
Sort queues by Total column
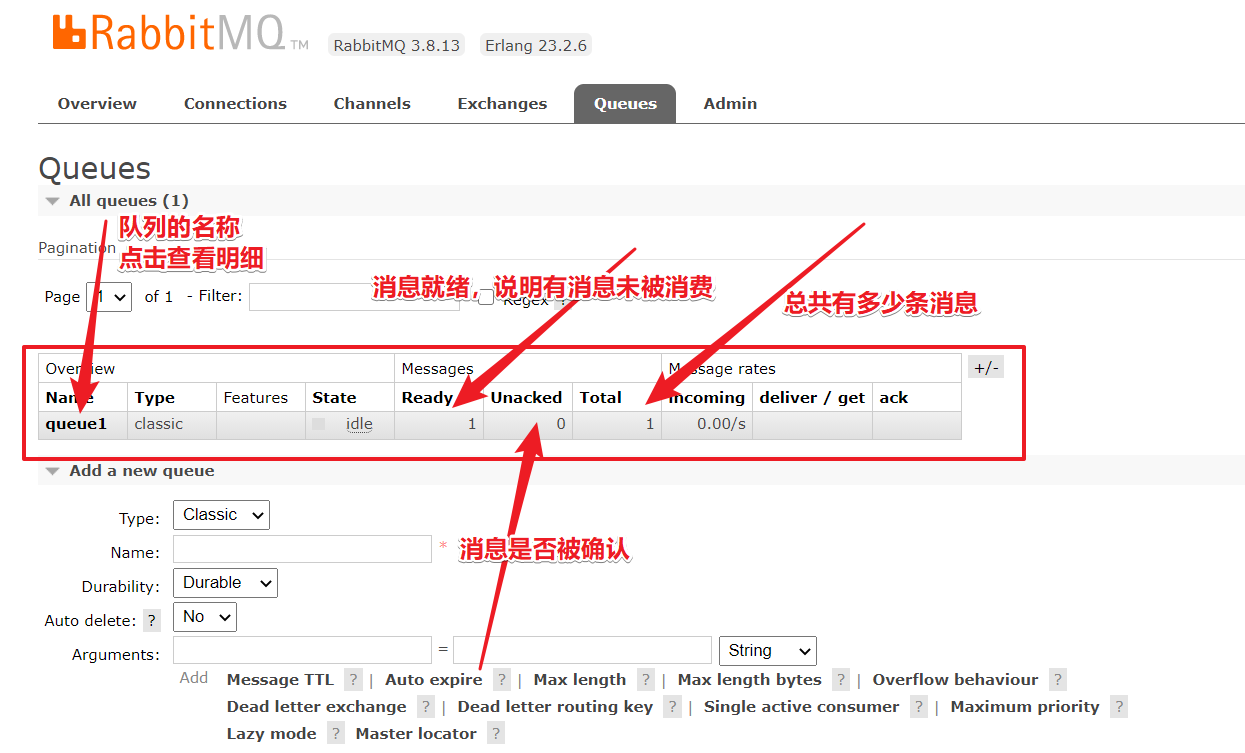pyautogui.click(x=600, y=398)
